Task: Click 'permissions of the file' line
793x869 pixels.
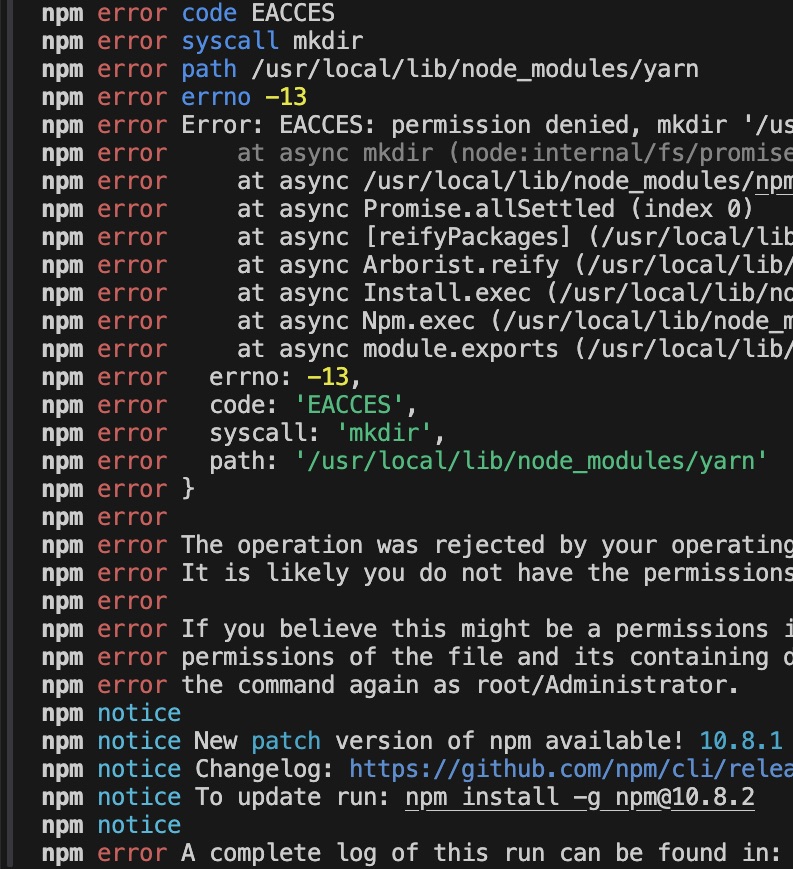Action: (x=417, y=657)
